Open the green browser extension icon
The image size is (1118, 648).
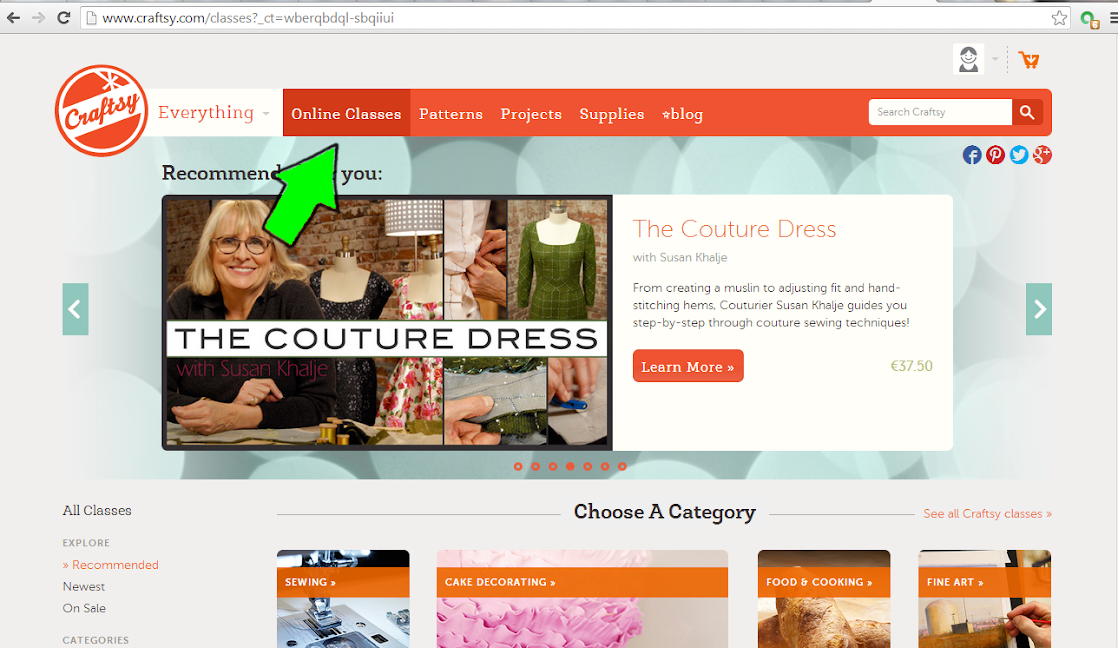[1089, 19]
